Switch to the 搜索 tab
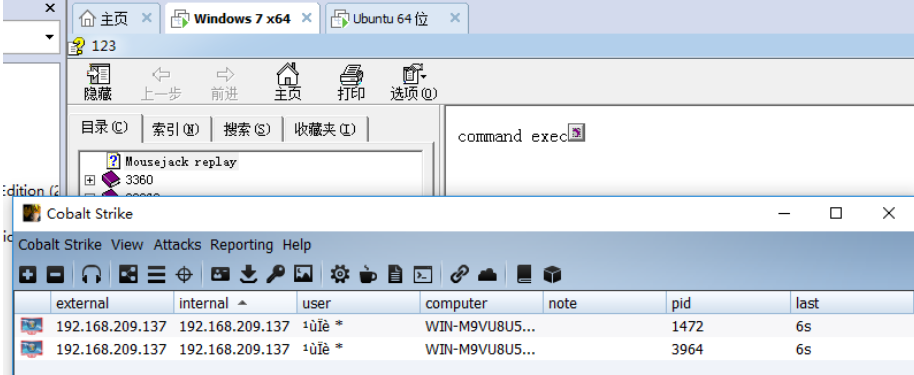 coord(247,129)
